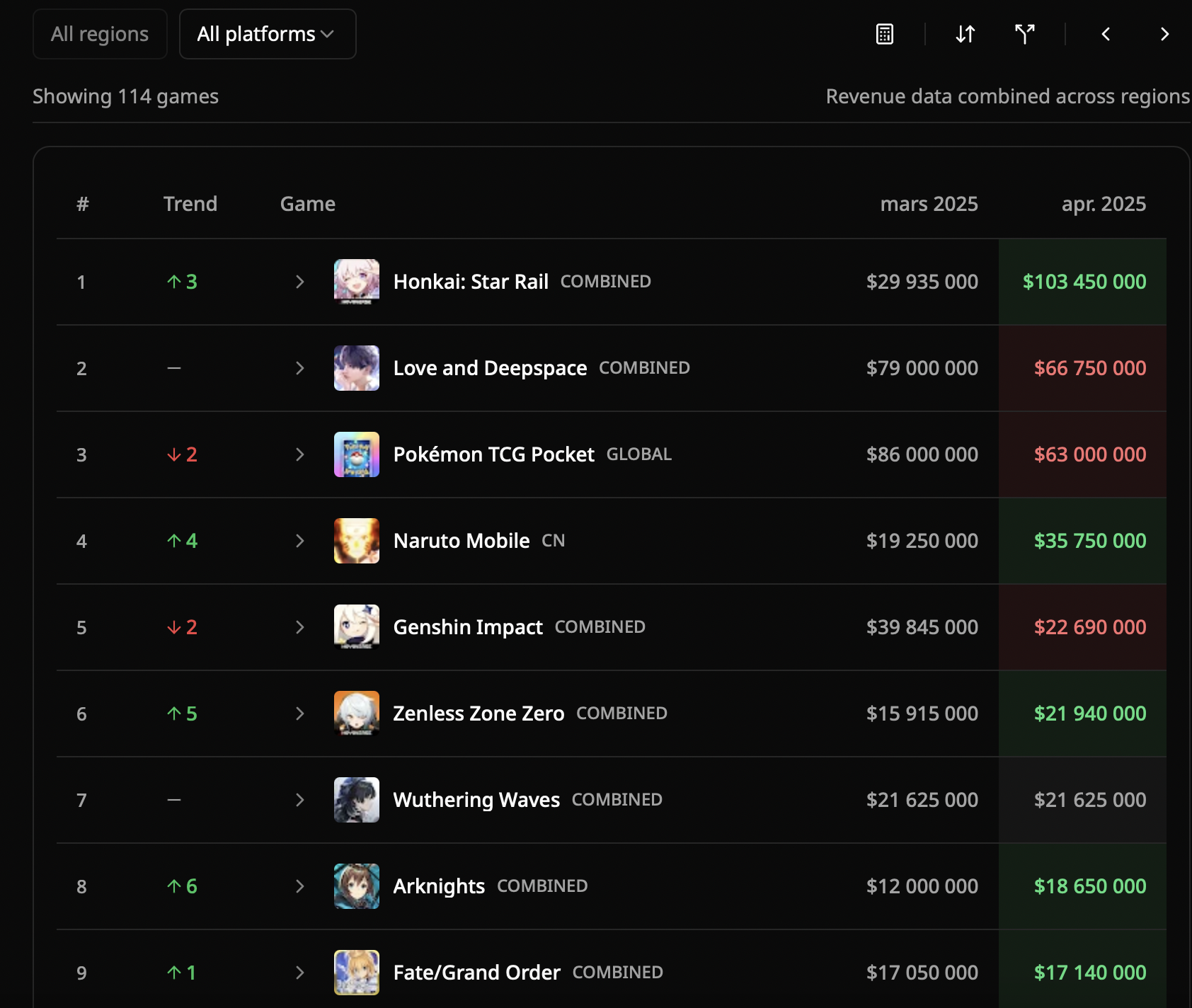
Task: Open the Genshin Impact game title
Action: tap(468, 627)
